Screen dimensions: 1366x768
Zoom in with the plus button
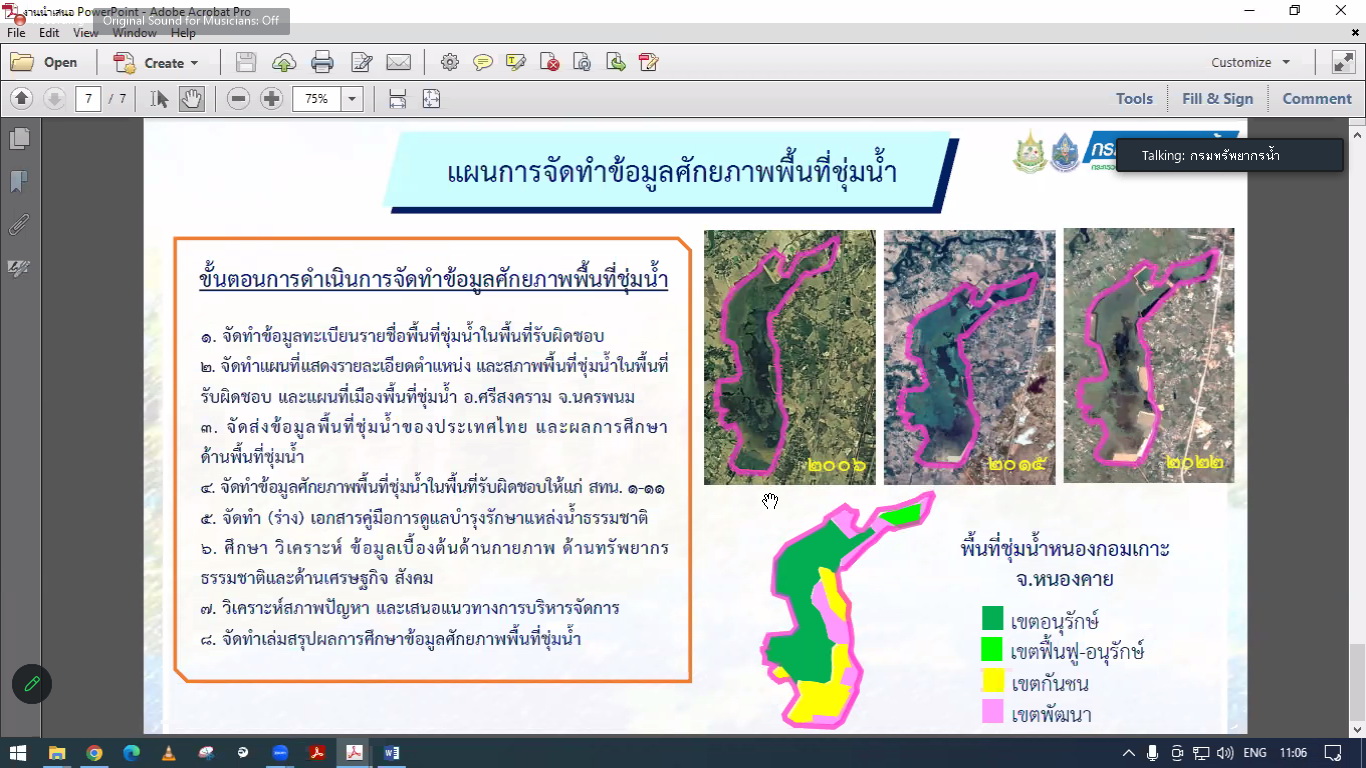pyautogui.click(x=271, y=99)
